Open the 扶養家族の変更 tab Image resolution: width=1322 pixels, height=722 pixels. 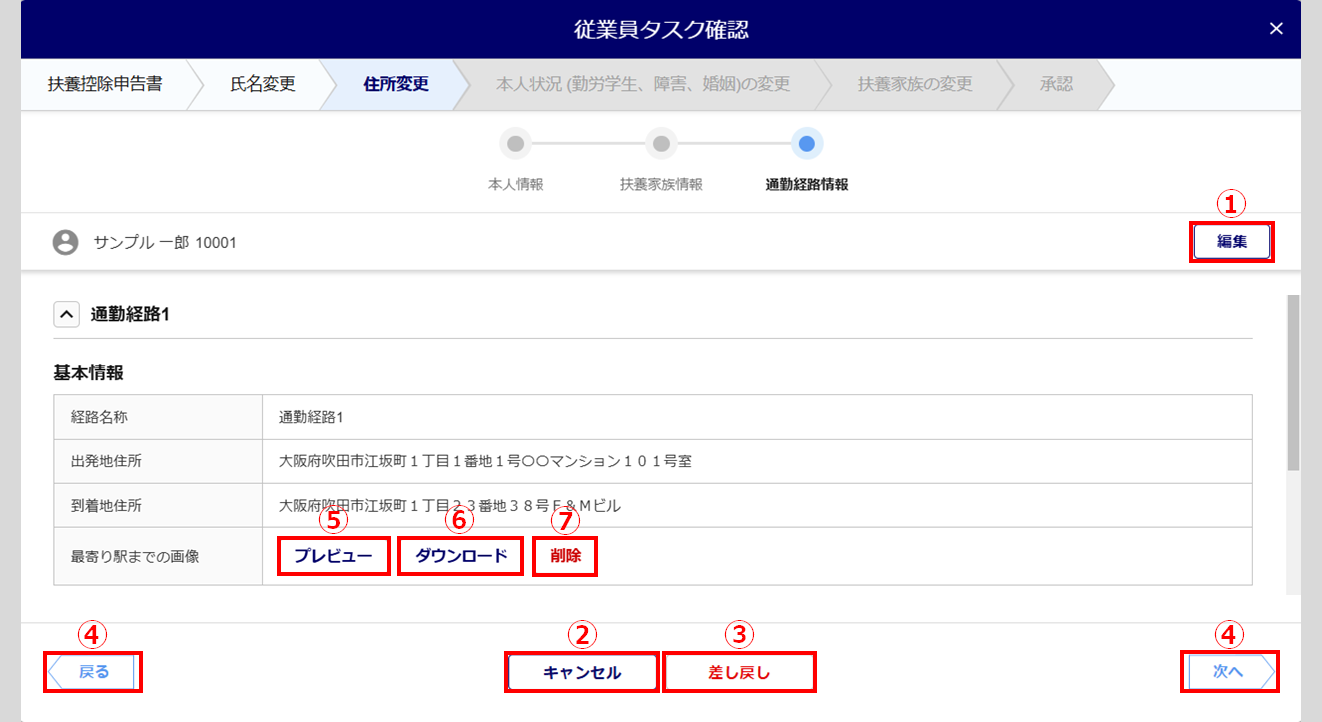click(914, 84)
